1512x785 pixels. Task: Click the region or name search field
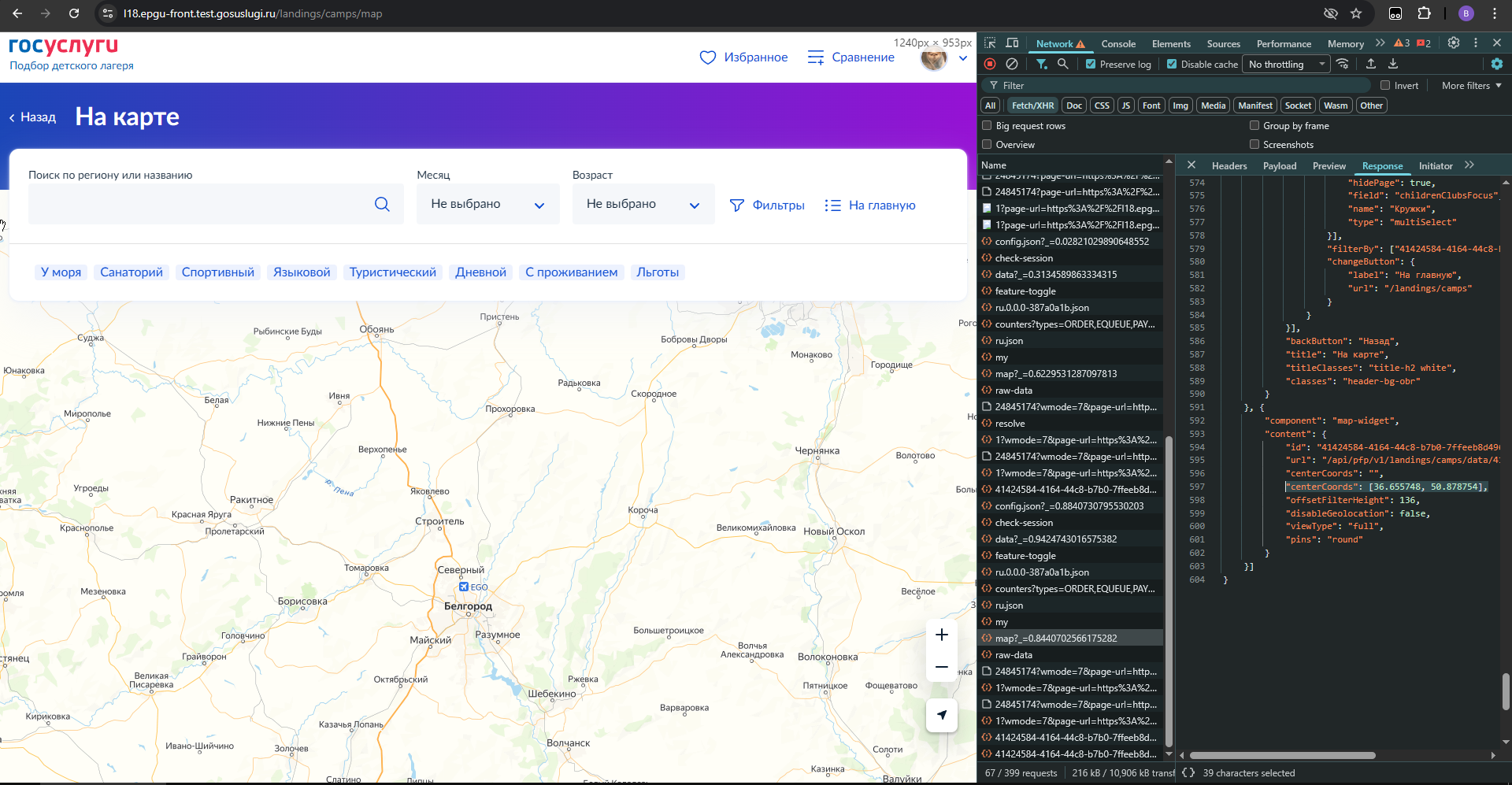point(197,205)
